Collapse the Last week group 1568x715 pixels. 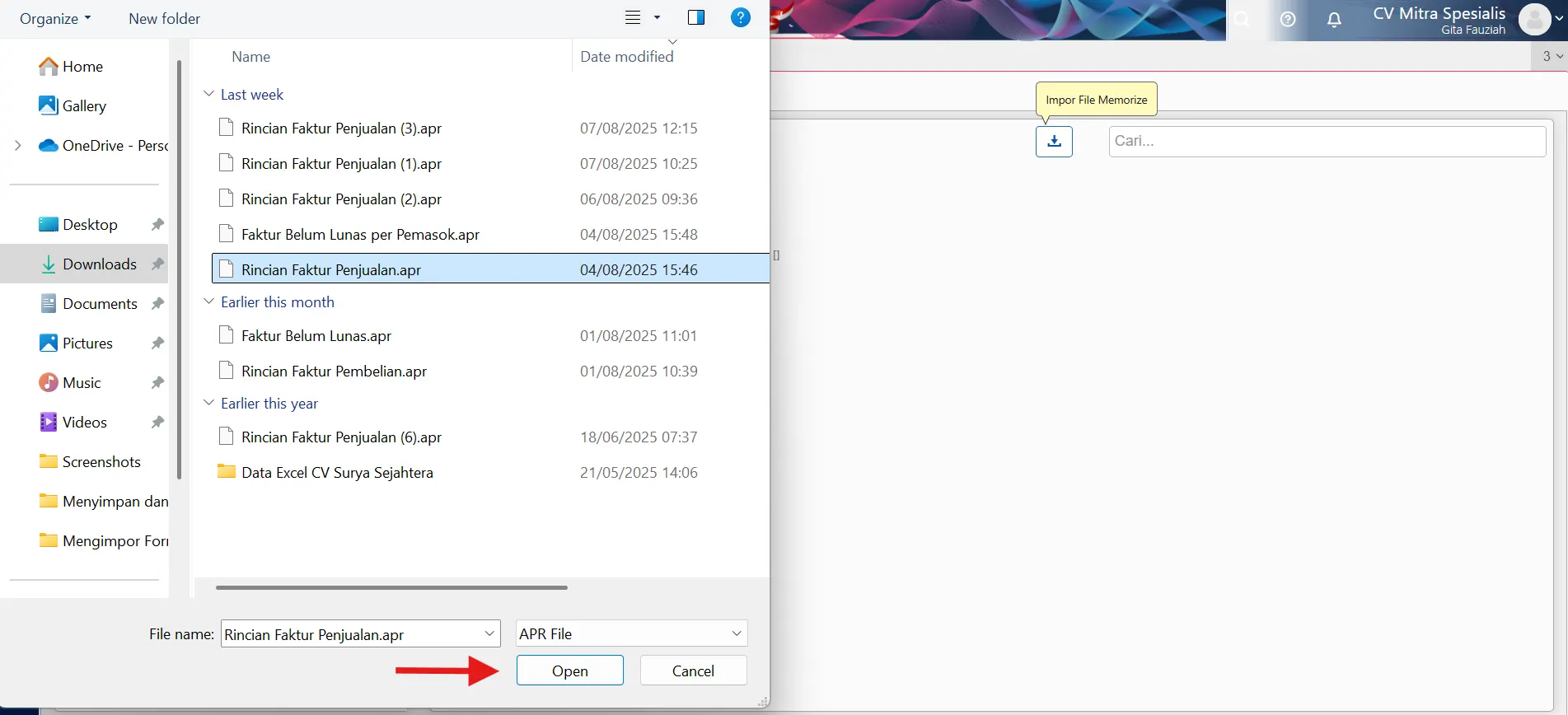click(209, 95)
